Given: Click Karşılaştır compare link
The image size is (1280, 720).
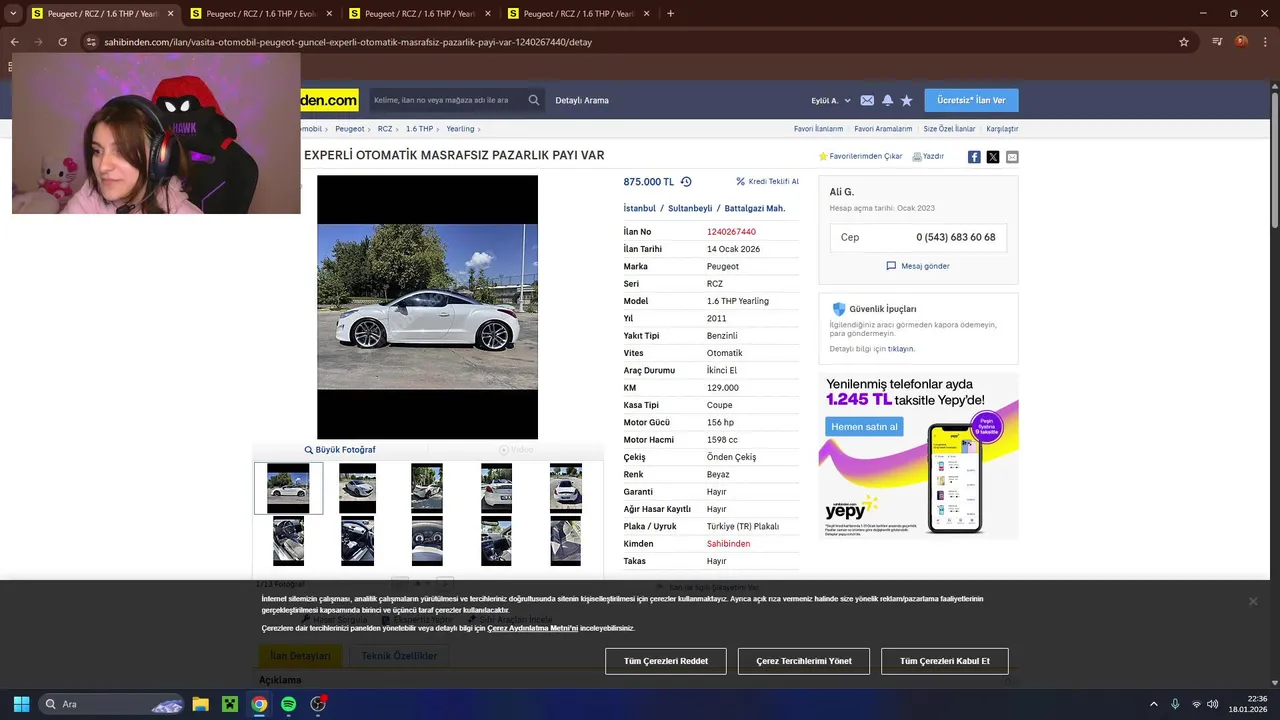Looking at the screenshot, I should 1002,129.
